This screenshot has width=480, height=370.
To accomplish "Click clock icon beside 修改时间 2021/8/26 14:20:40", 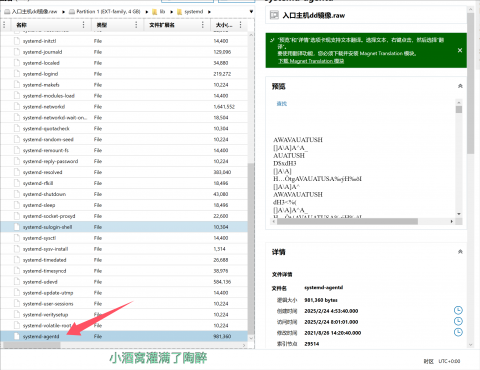I will [x=458, y=332].
